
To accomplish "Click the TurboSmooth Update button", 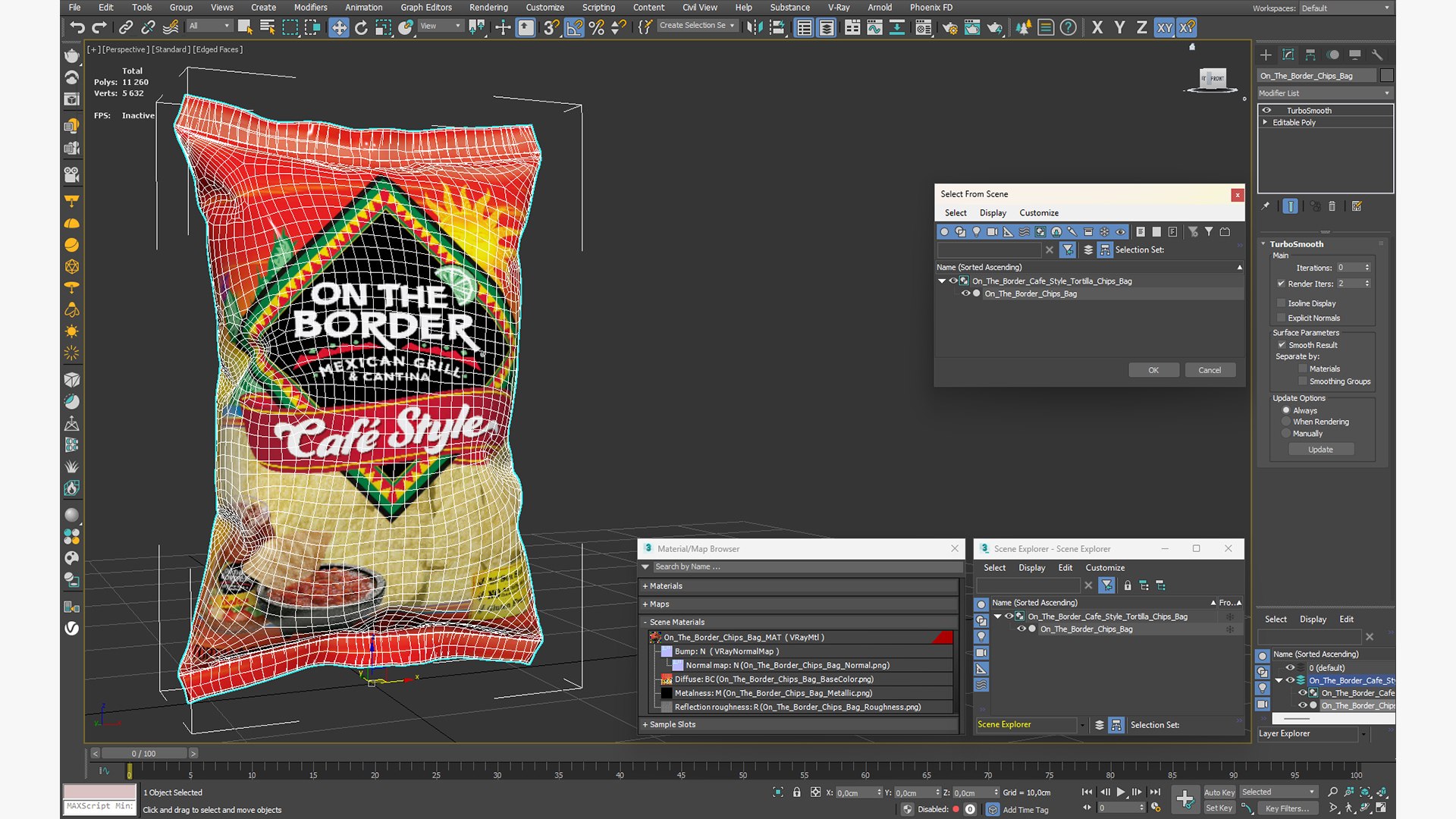I will pos(1320,450).
